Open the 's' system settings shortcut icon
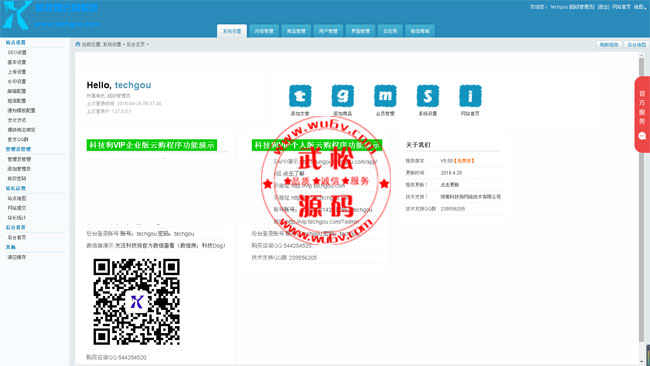The image size is (650, 366). pos(428,96)
